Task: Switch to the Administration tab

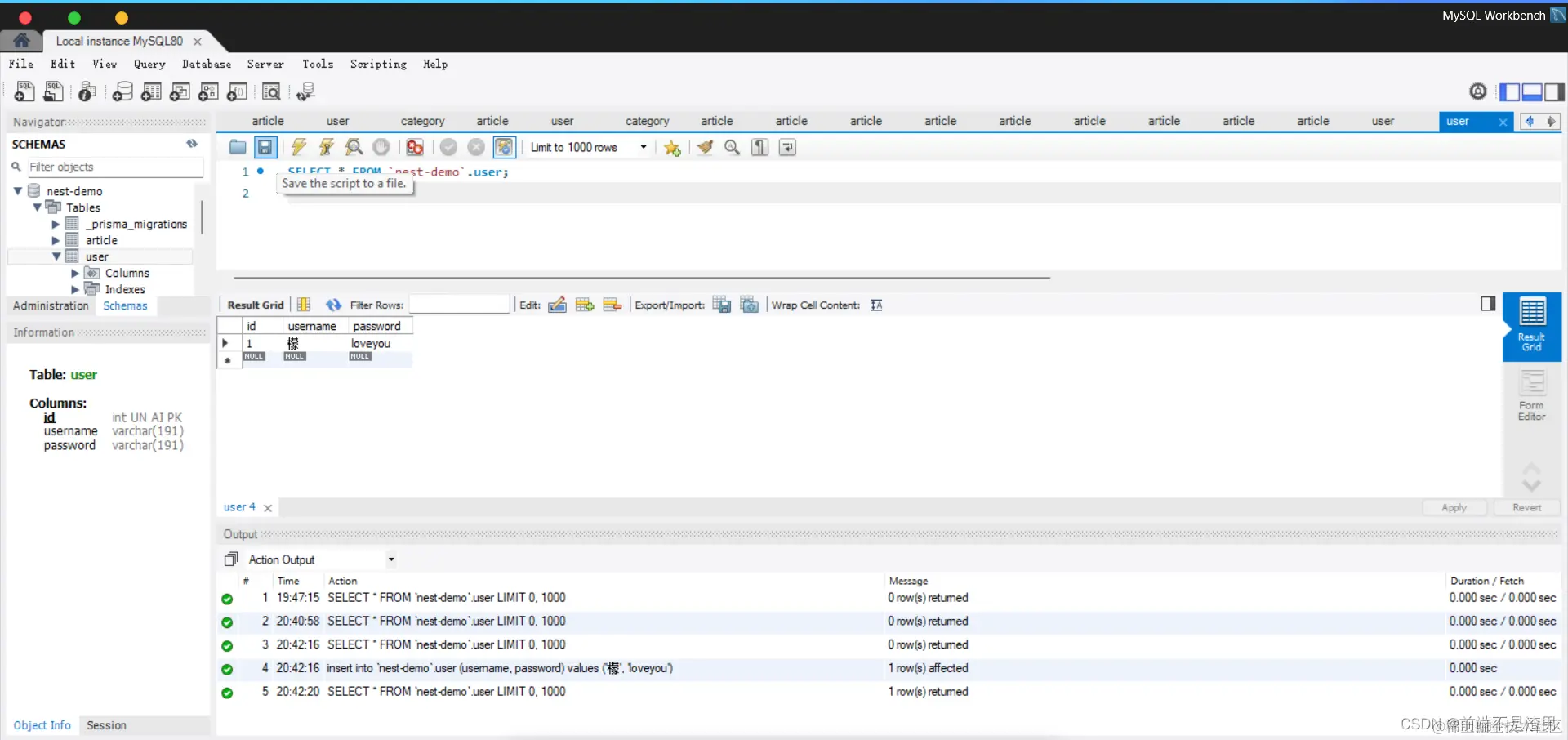Action: coord(51,305)
